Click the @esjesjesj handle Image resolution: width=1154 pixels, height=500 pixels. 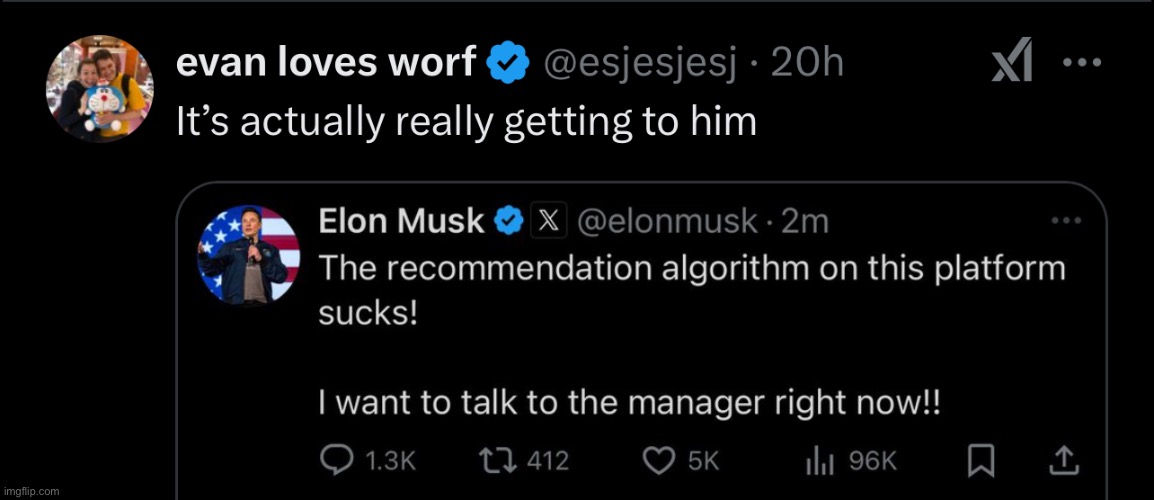tap(640, 64)
